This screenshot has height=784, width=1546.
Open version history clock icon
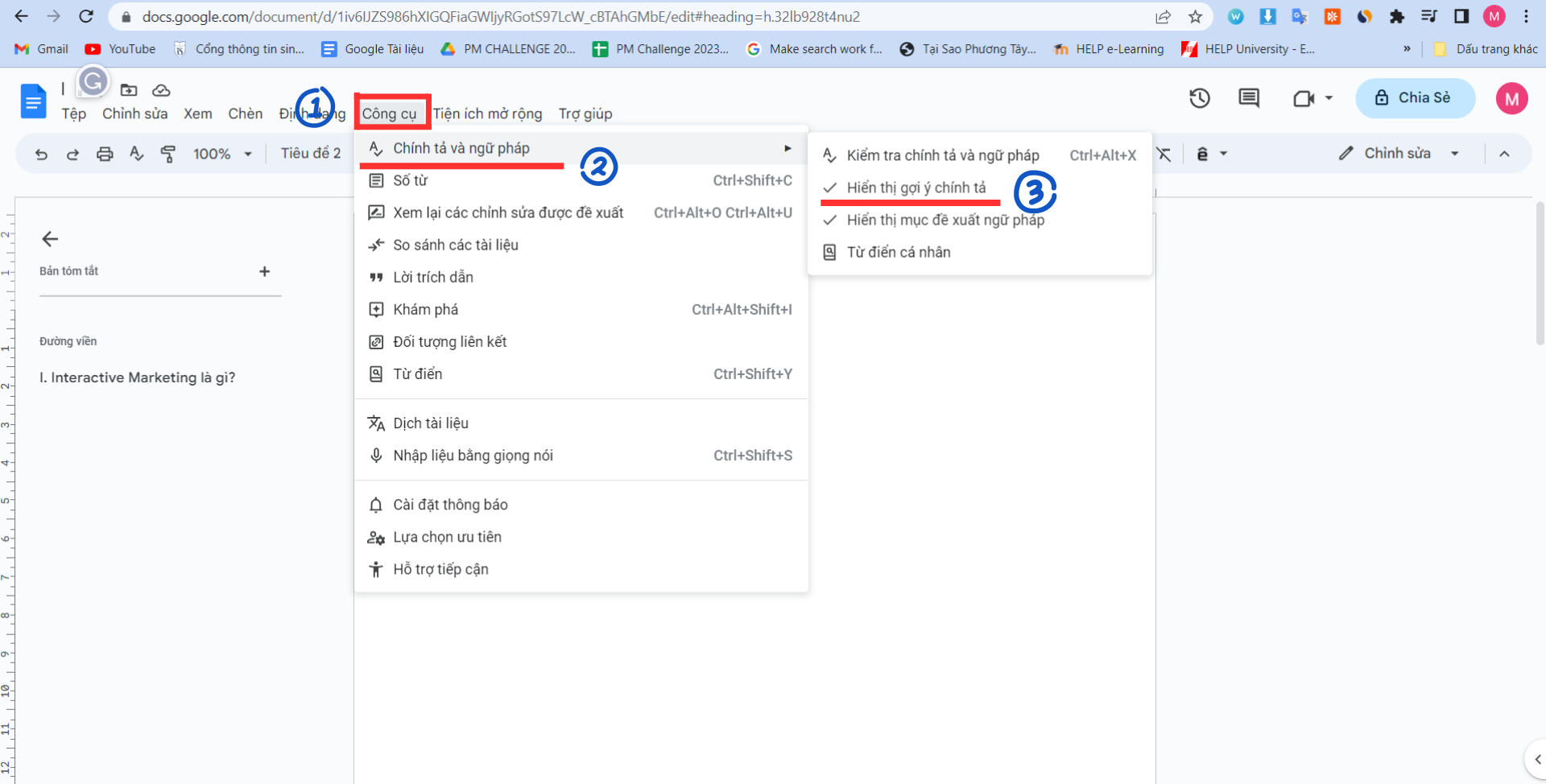[1200, 98]
